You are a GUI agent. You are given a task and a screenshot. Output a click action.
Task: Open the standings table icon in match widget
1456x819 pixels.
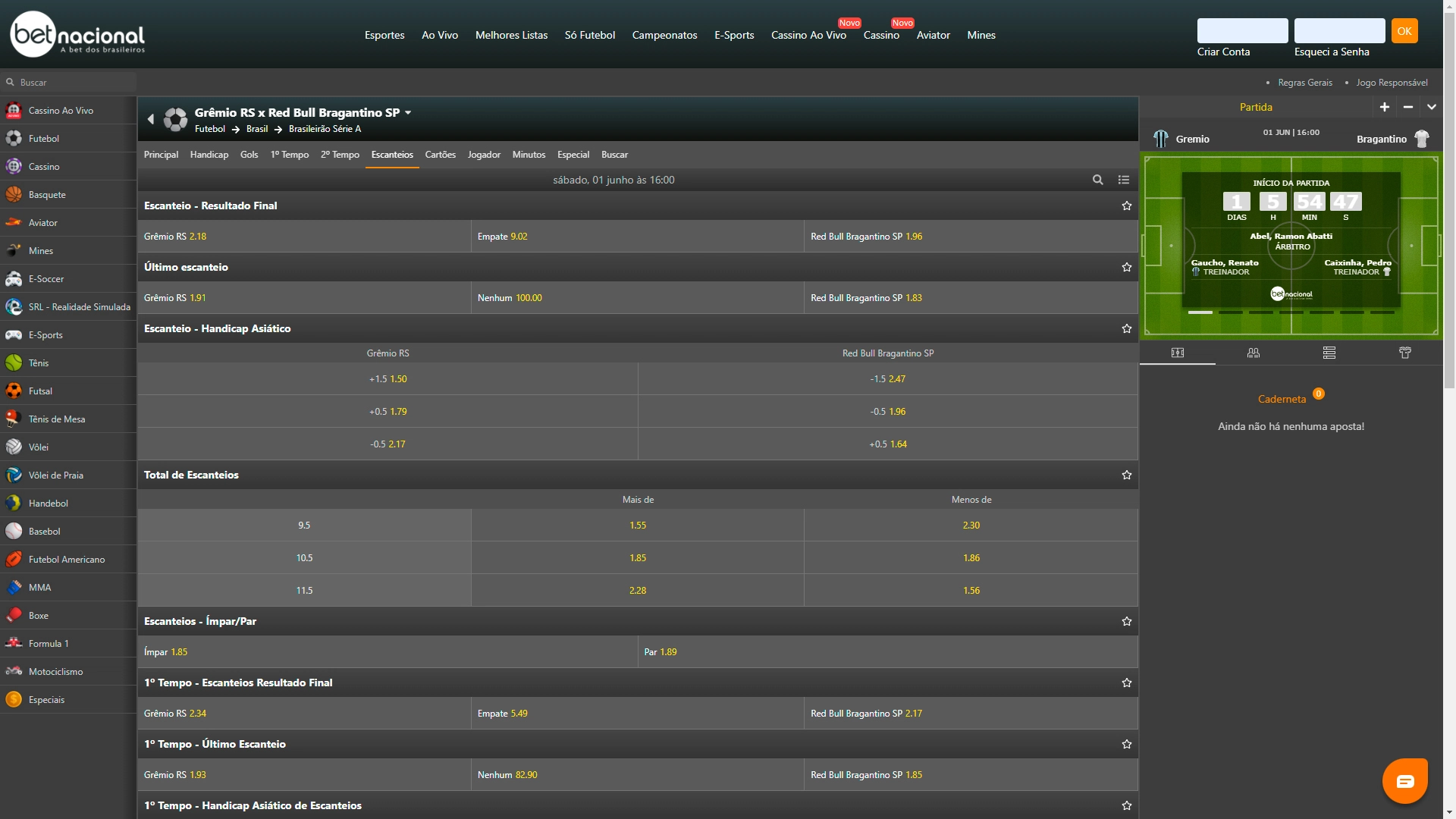click(x=1329, y=353)
